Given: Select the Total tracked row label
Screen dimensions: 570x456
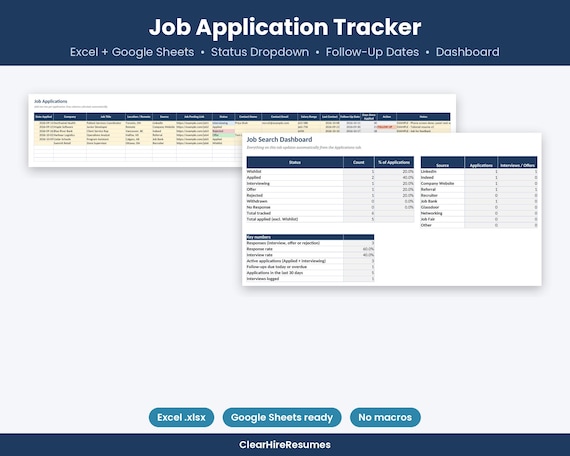Looking at the screenshot, I should click(x=258, y=213).
